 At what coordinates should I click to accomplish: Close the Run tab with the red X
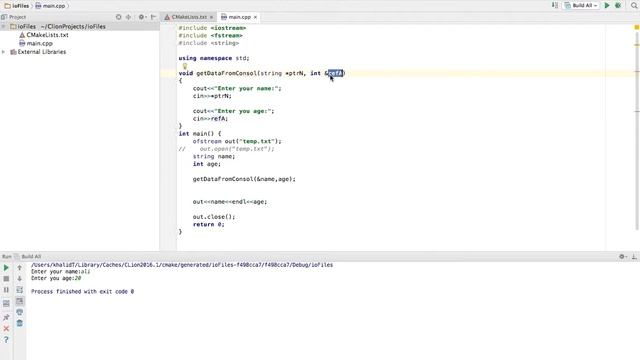tap(6, 329)
